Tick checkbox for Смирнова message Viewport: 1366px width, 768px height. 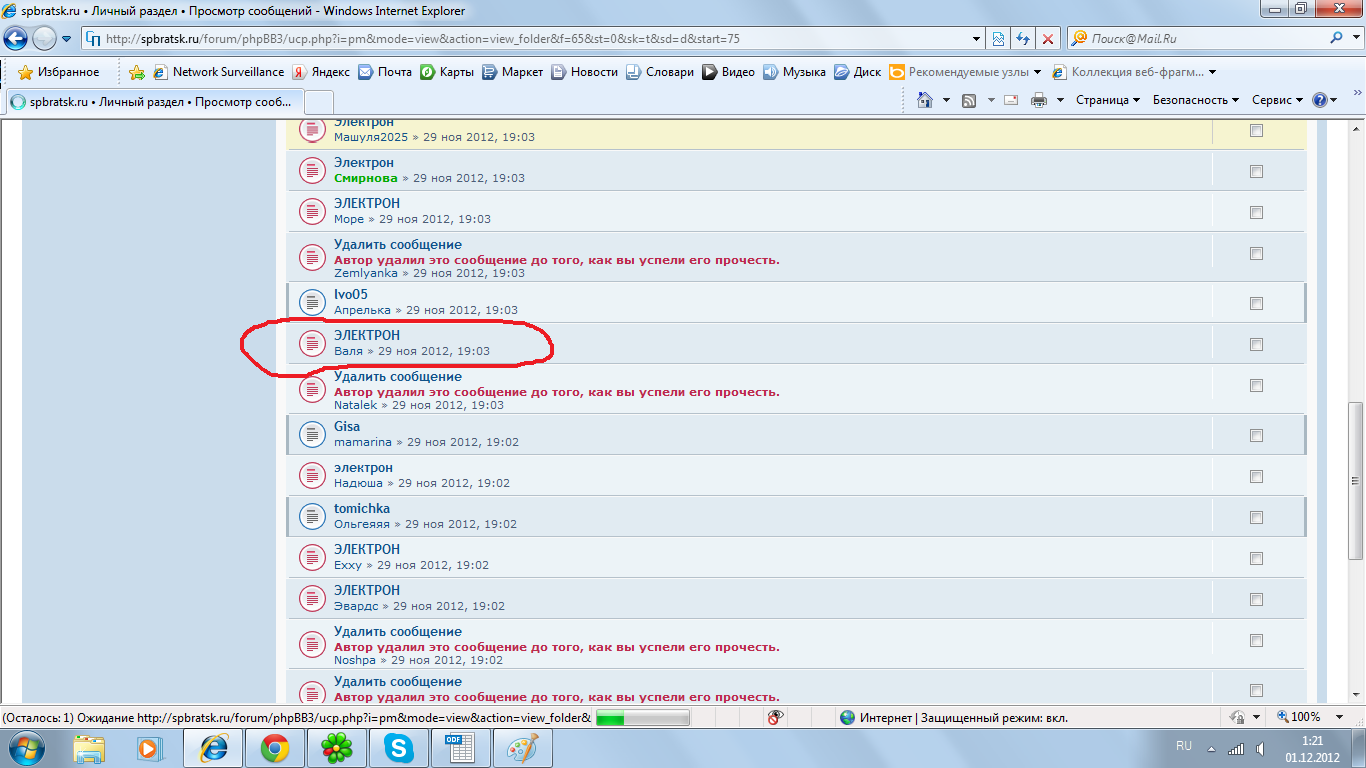tap(1256, 171)
